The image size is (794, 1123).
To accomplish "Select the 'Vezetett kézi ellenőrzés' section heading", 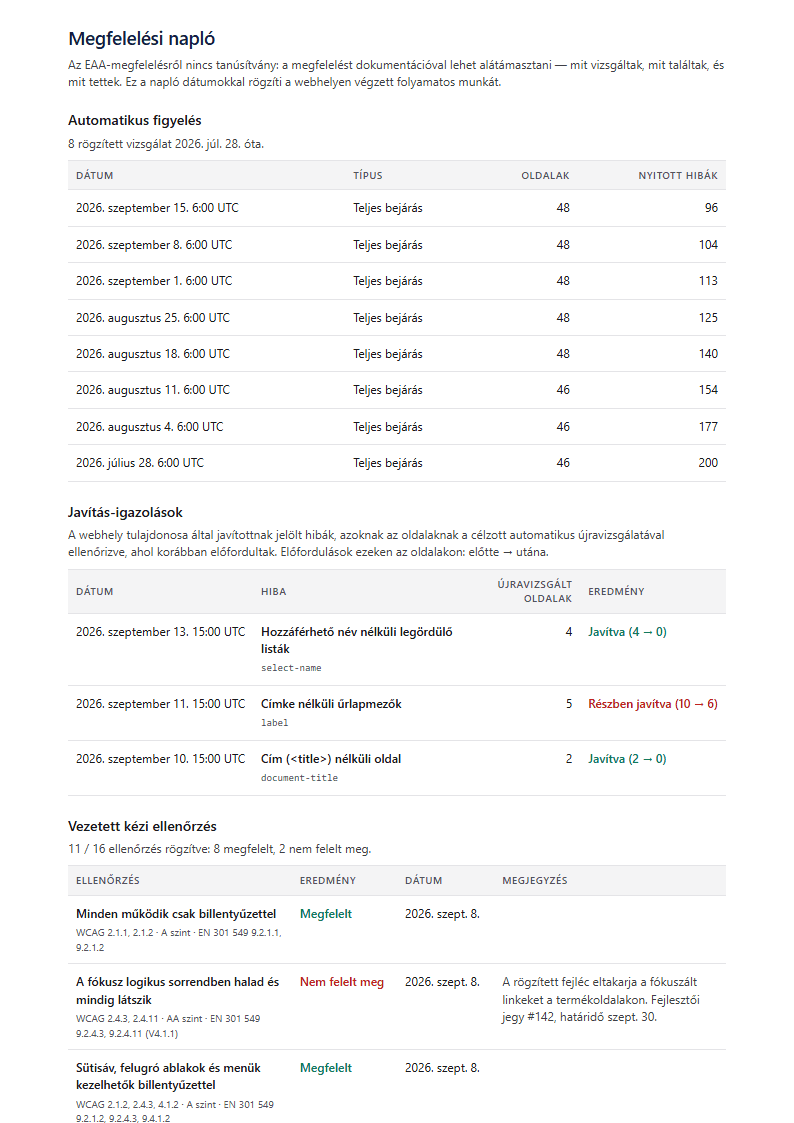I will click(142, 826).
